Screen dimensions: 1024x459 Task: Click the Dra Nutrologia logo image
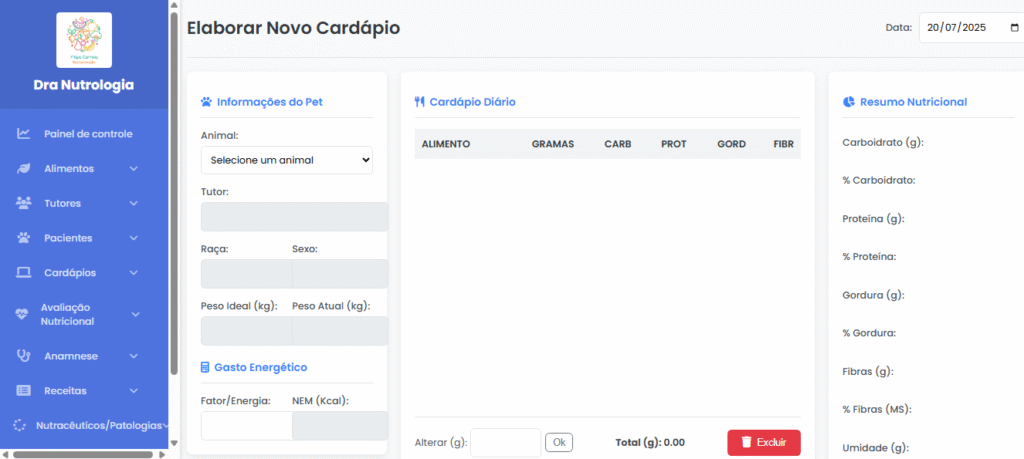point(84,40)
